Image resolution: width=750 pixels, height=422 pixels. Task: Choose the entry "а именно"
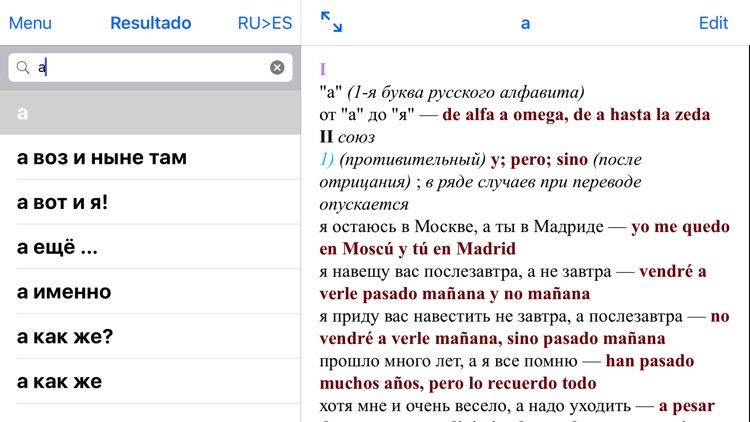coord(64,293)
